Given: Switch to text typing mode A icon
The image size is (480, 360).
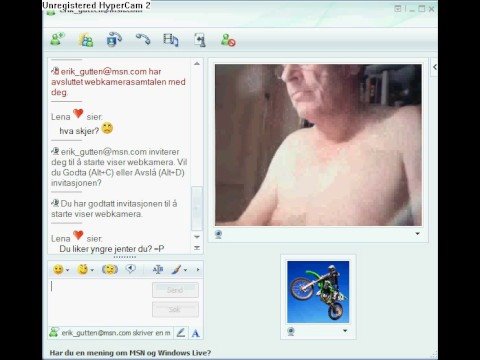Looking at the screenshot, I should click(x=196, y=333).
